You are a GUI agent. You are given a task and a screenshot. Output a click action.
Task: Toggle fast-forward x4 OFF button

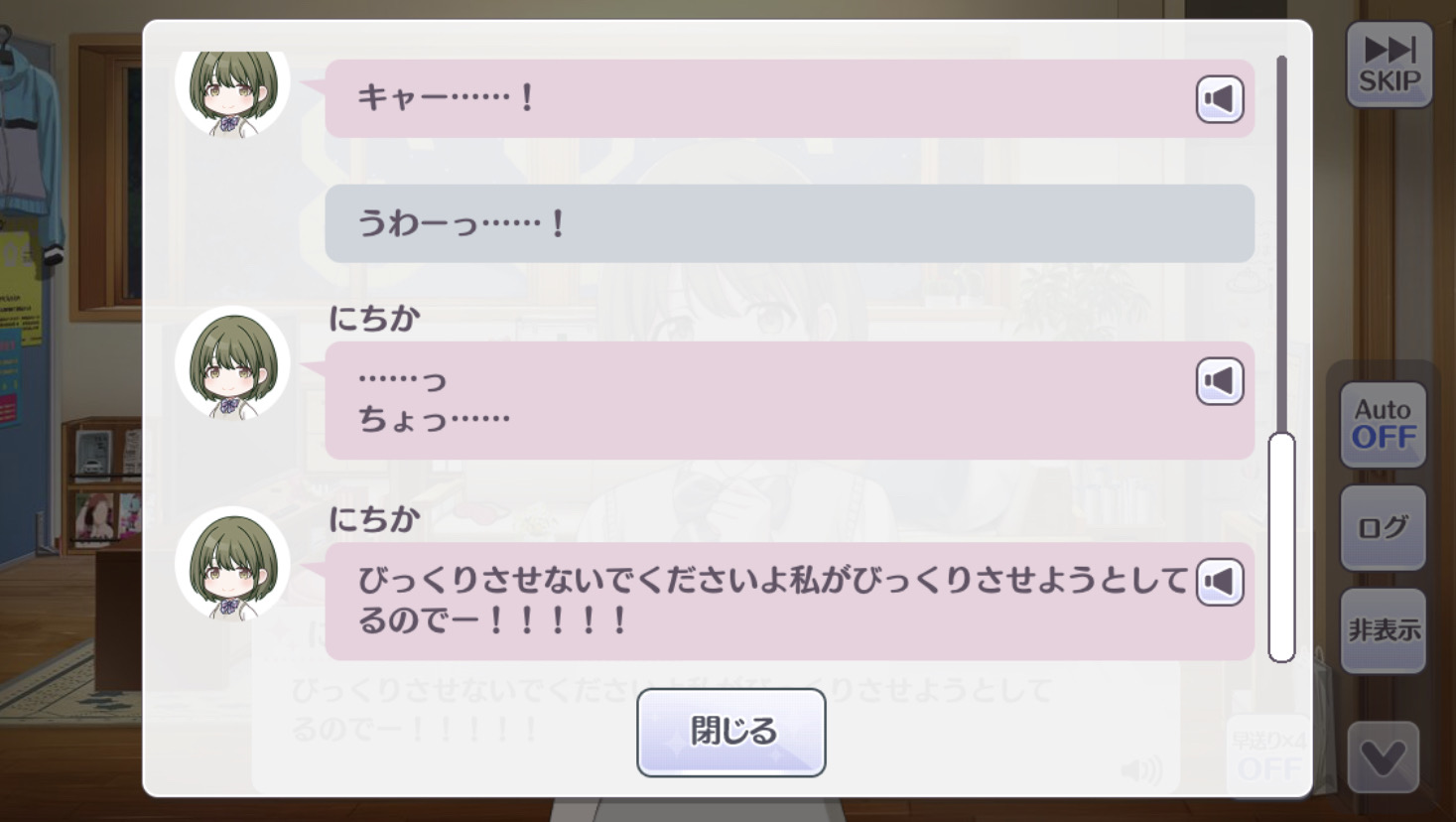tap(1268, 756)
